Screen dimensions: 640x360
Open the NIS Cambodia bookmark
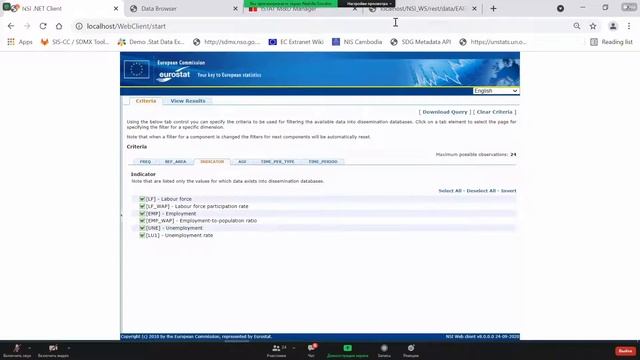(357, 42)
